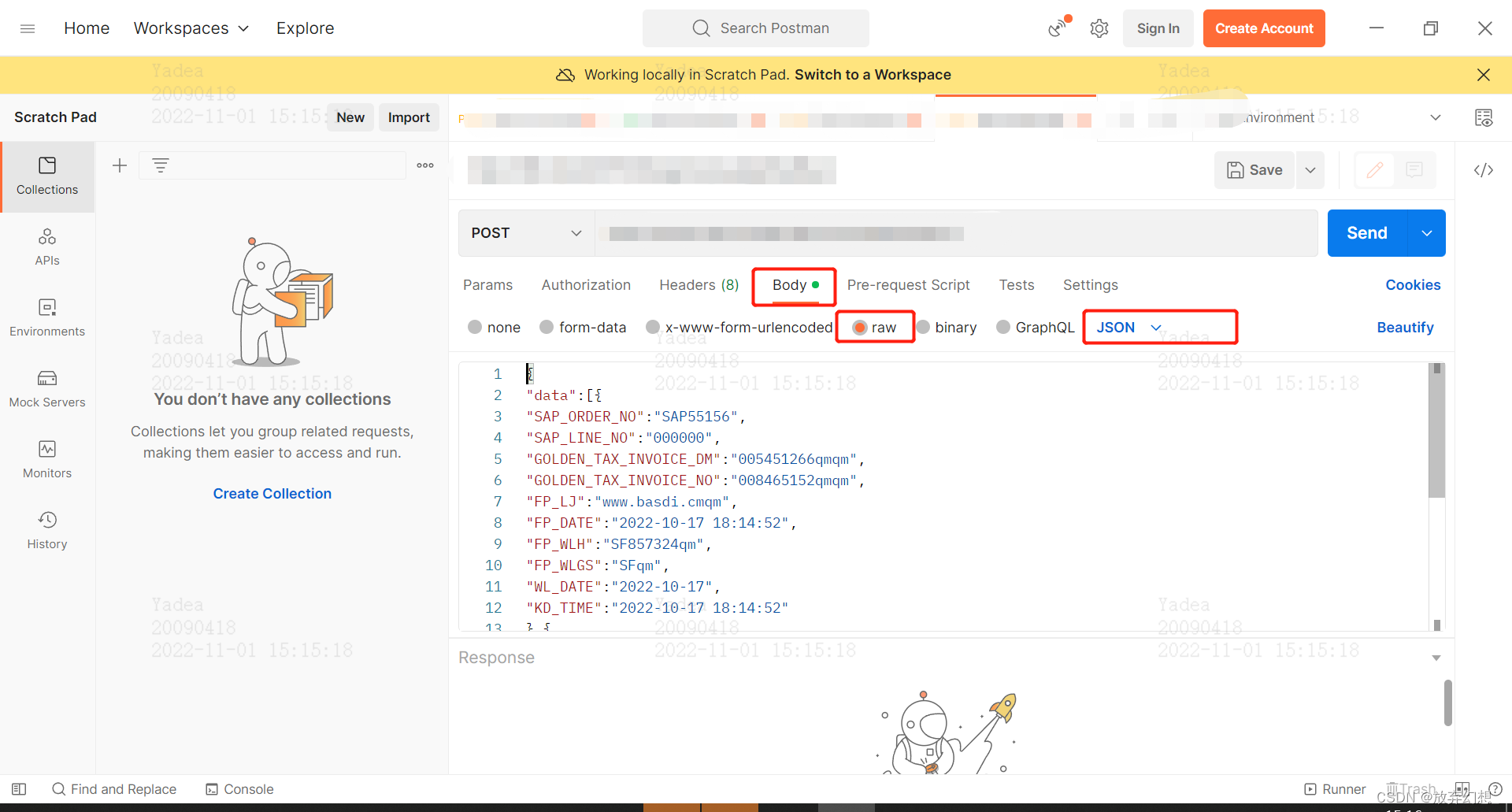This screenshot has height=812, width=1512.
Task: Open the Monitors sidebar panel
Action: (47, 460)
